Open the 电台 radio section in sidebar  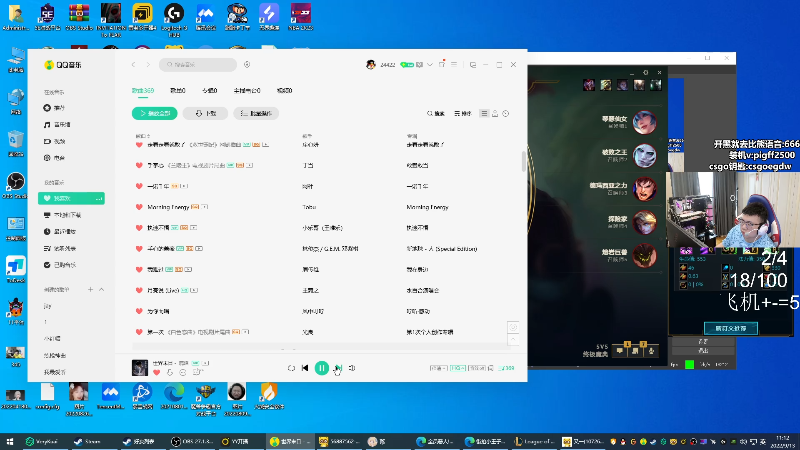coord(55,158)
